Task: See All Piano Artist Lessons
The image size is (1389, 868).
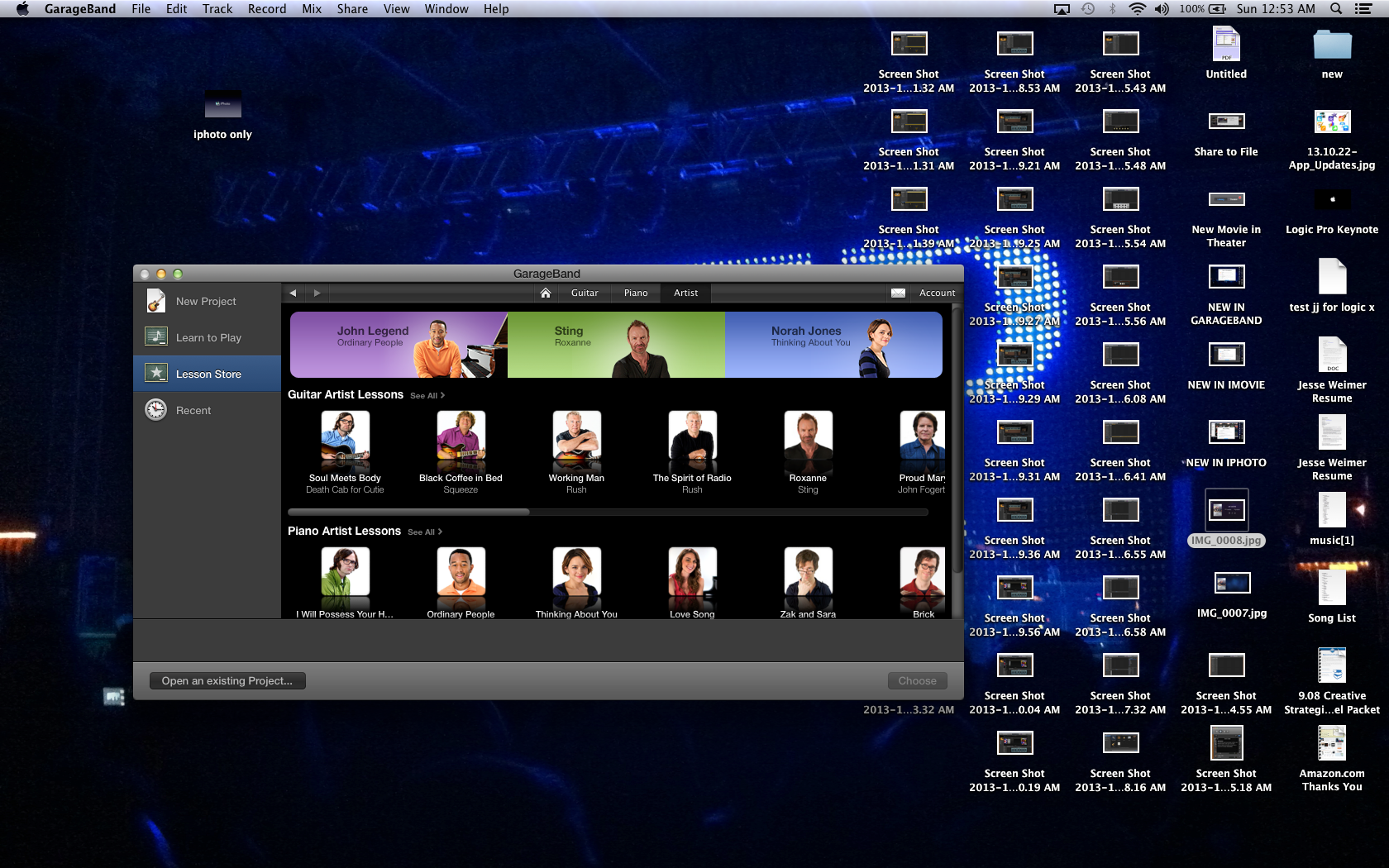Action: [425, 532]
